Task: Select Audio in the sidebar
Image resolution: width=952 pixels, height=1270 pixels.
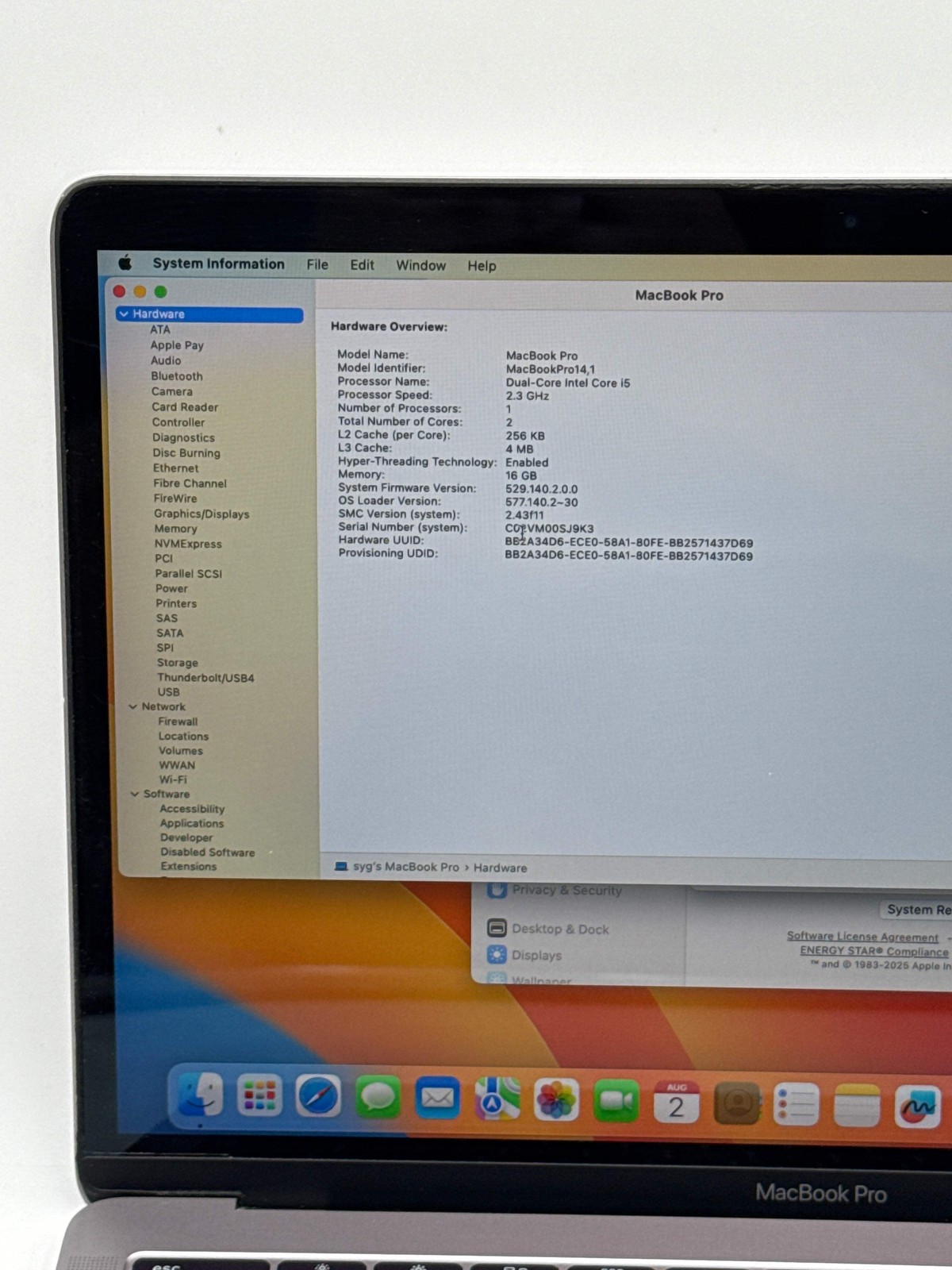Action: point(166,360)
